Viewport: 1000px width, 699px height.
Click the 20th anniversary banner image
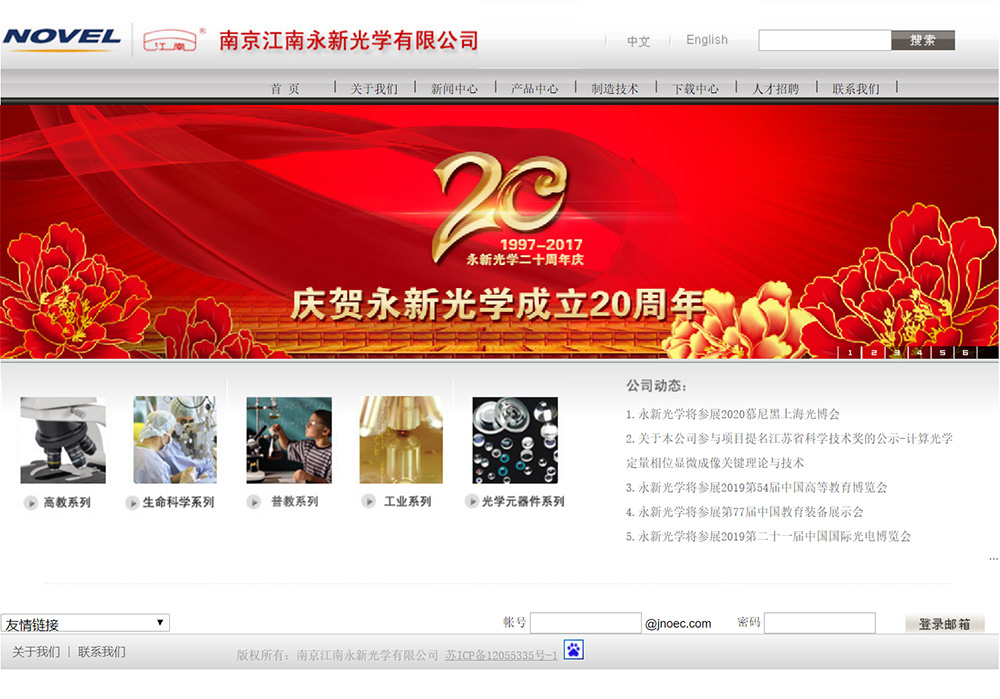point(499,231)
